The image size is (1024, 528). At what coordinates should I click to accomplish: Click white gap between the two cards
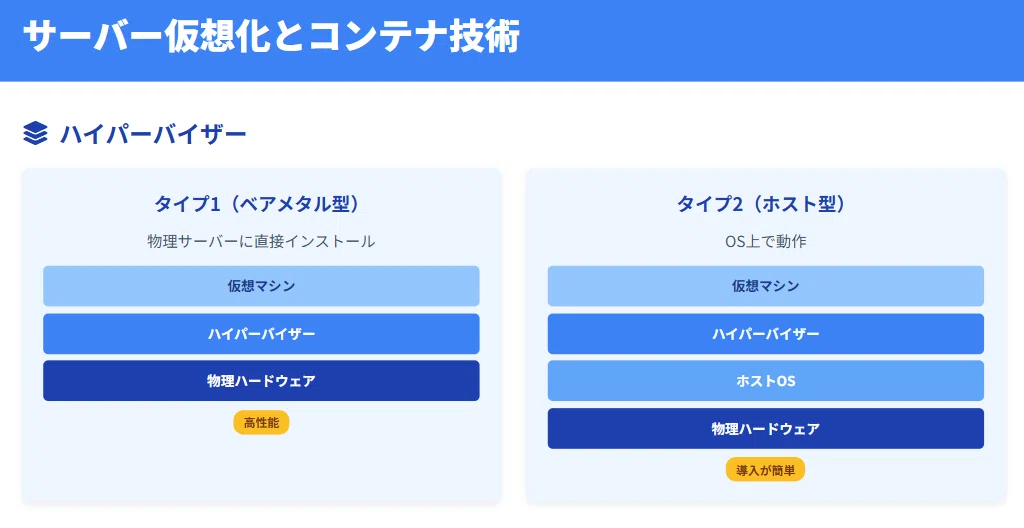pyautogui.click(x=514, y=337)
